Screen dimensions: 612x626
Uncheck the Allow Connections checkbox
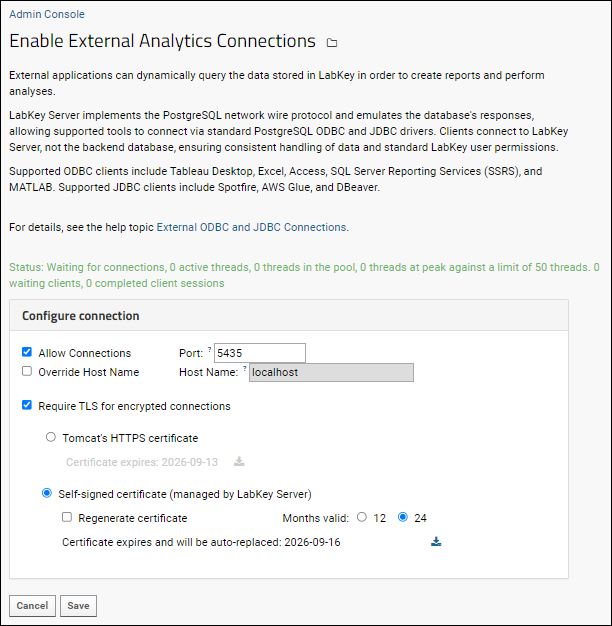tap(27, 352)
